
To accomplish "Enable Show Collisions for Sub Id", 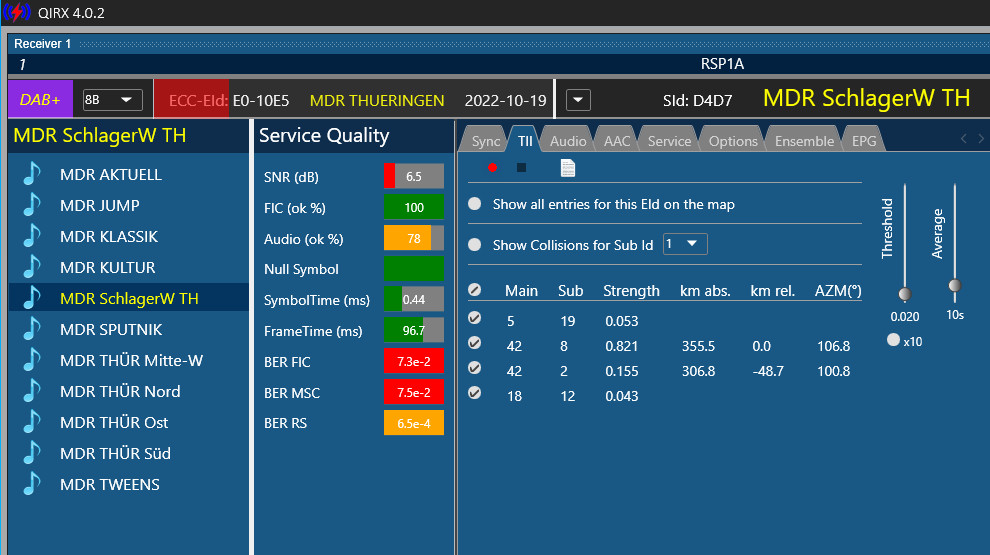I will [475, 245].
